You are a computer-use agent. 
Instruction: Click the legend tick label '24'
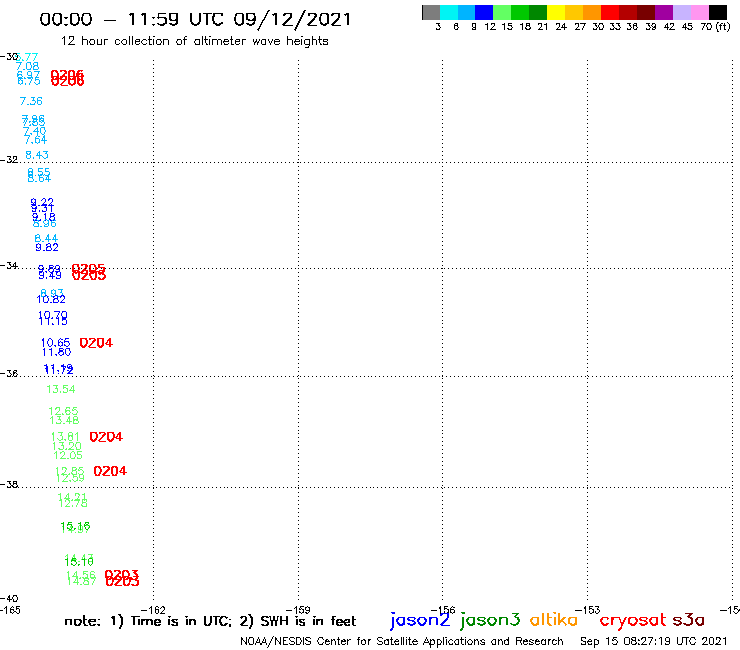point(561,27)
